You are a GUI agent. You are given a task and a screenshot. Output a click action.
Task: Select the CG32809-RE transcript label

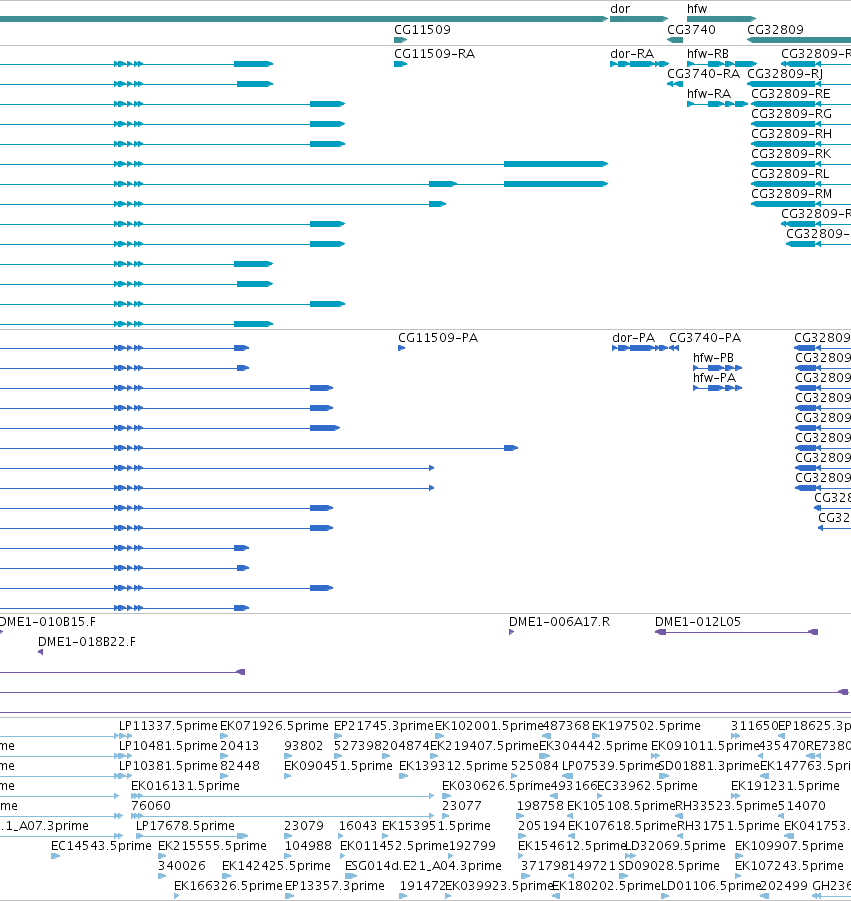tap(791, 94)
